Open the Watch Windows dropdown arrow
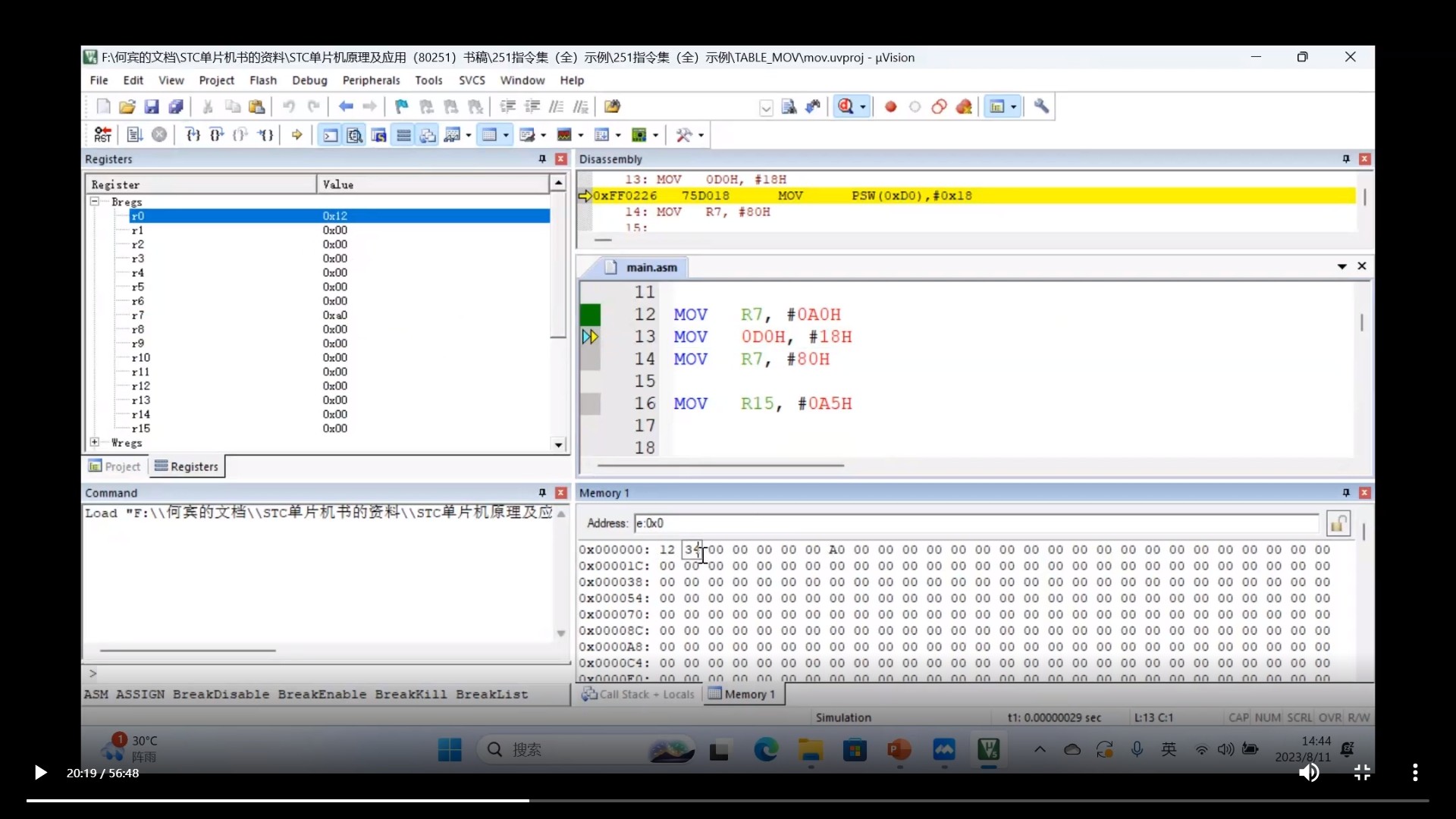1456x819 pixels. (x=469, y=135)
